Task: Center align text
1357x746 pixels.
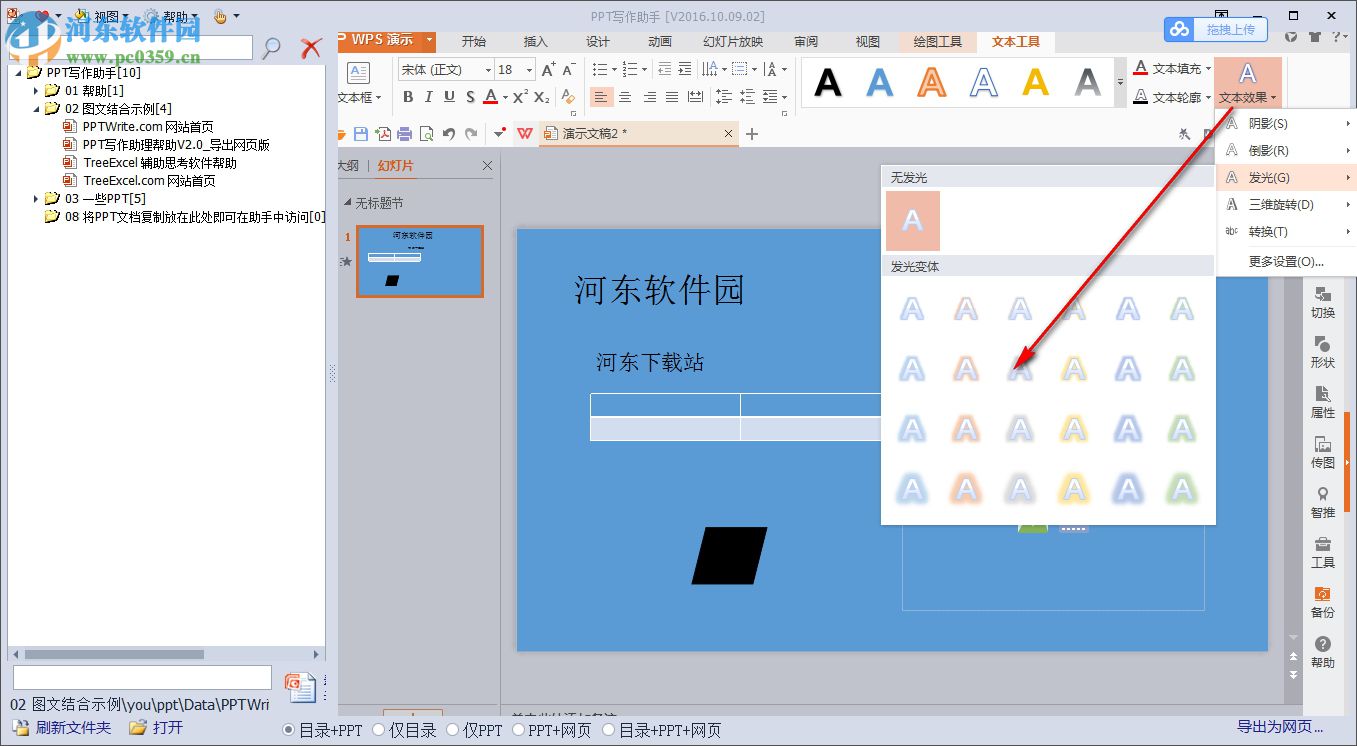Action: (625, 97)
